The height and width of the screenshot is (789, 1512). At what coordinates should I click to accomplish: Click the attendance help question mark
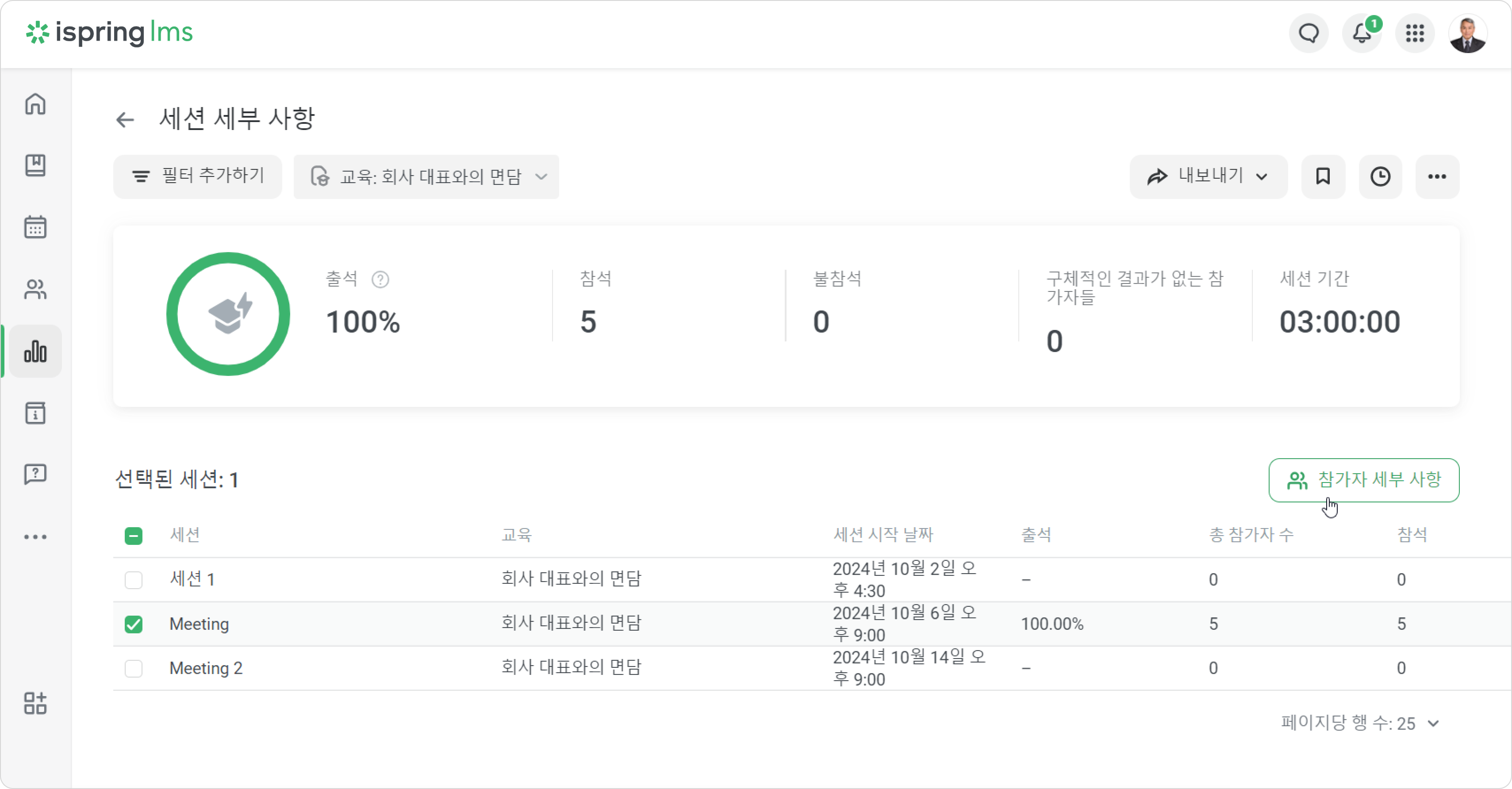point(380,280)
